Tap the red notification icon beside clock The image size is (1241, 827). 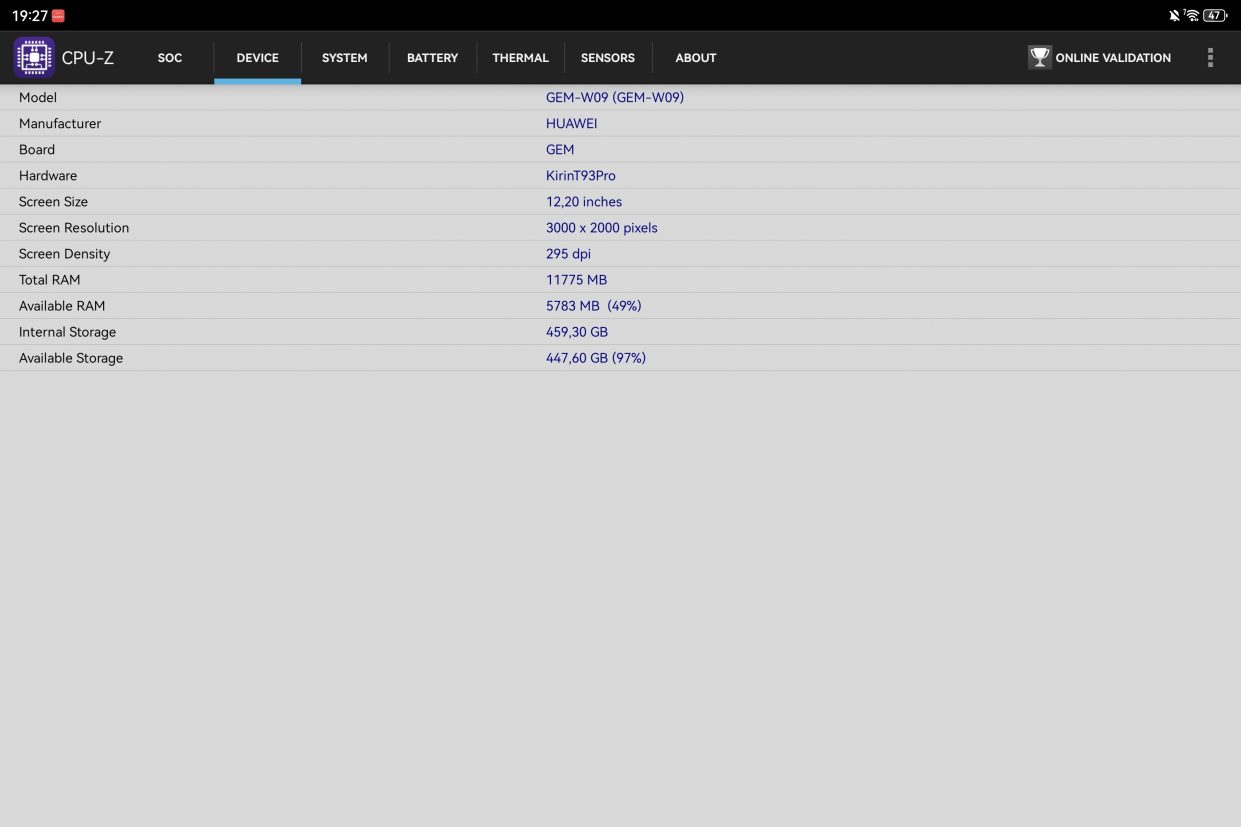[x=58, y=16]
